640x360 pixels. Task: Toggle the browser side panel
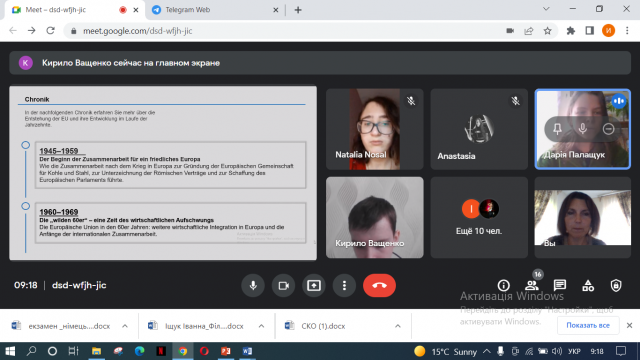tap(589, 31)
